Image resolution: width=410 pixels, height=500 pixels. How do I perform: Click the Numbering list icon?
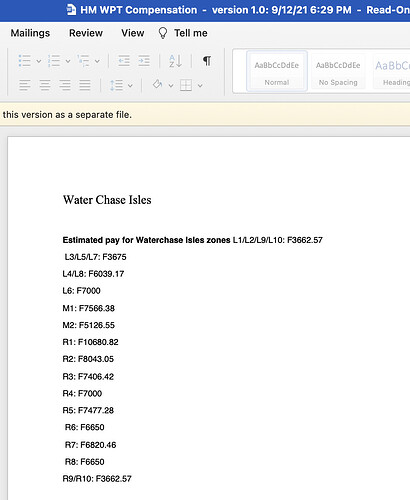pos(54,61)
